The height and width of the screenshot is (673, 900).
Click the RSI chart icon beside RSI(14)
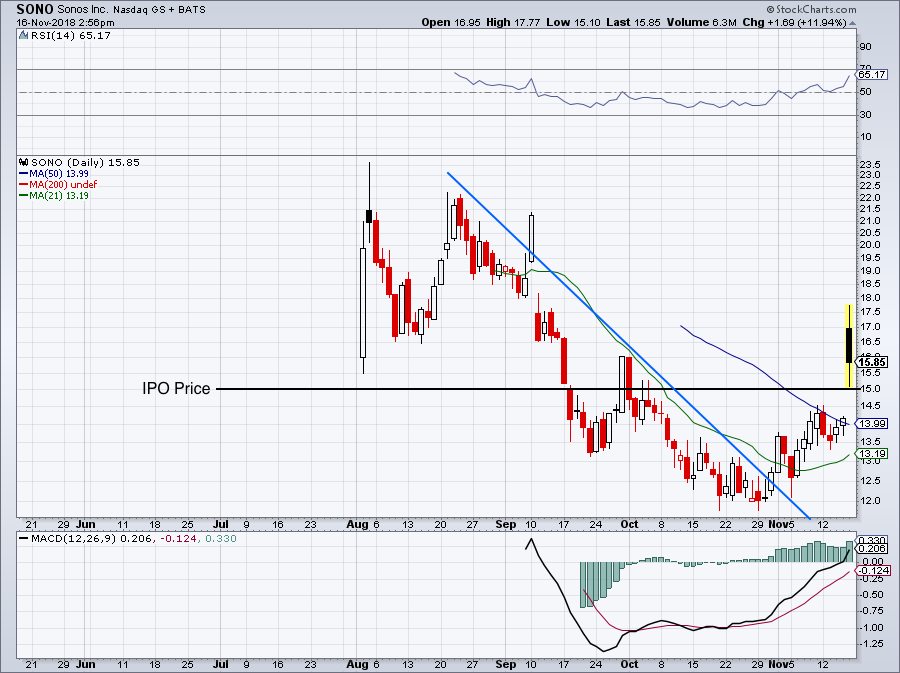24,36
